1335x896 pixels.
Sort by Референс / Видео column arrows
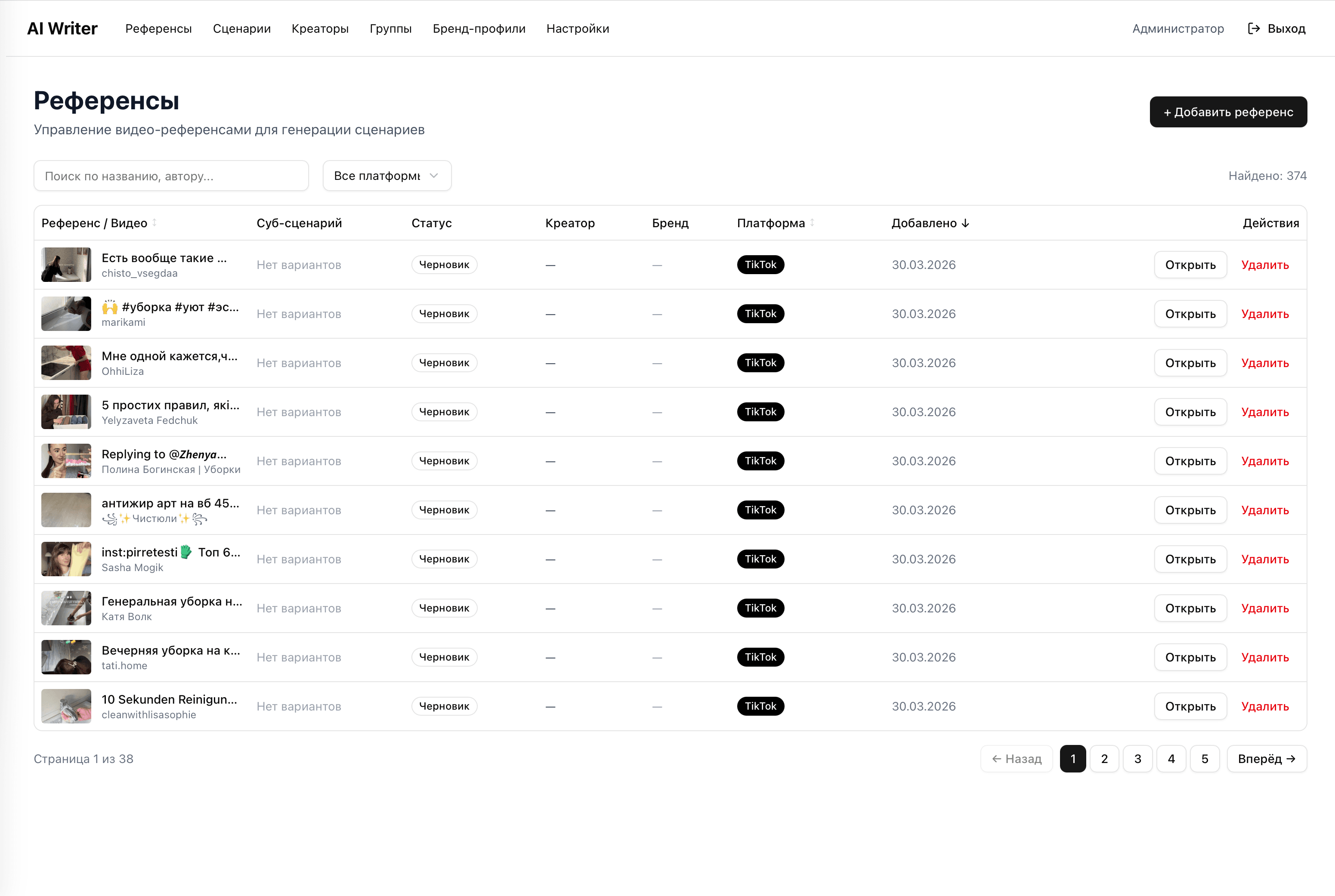[155, 223]
